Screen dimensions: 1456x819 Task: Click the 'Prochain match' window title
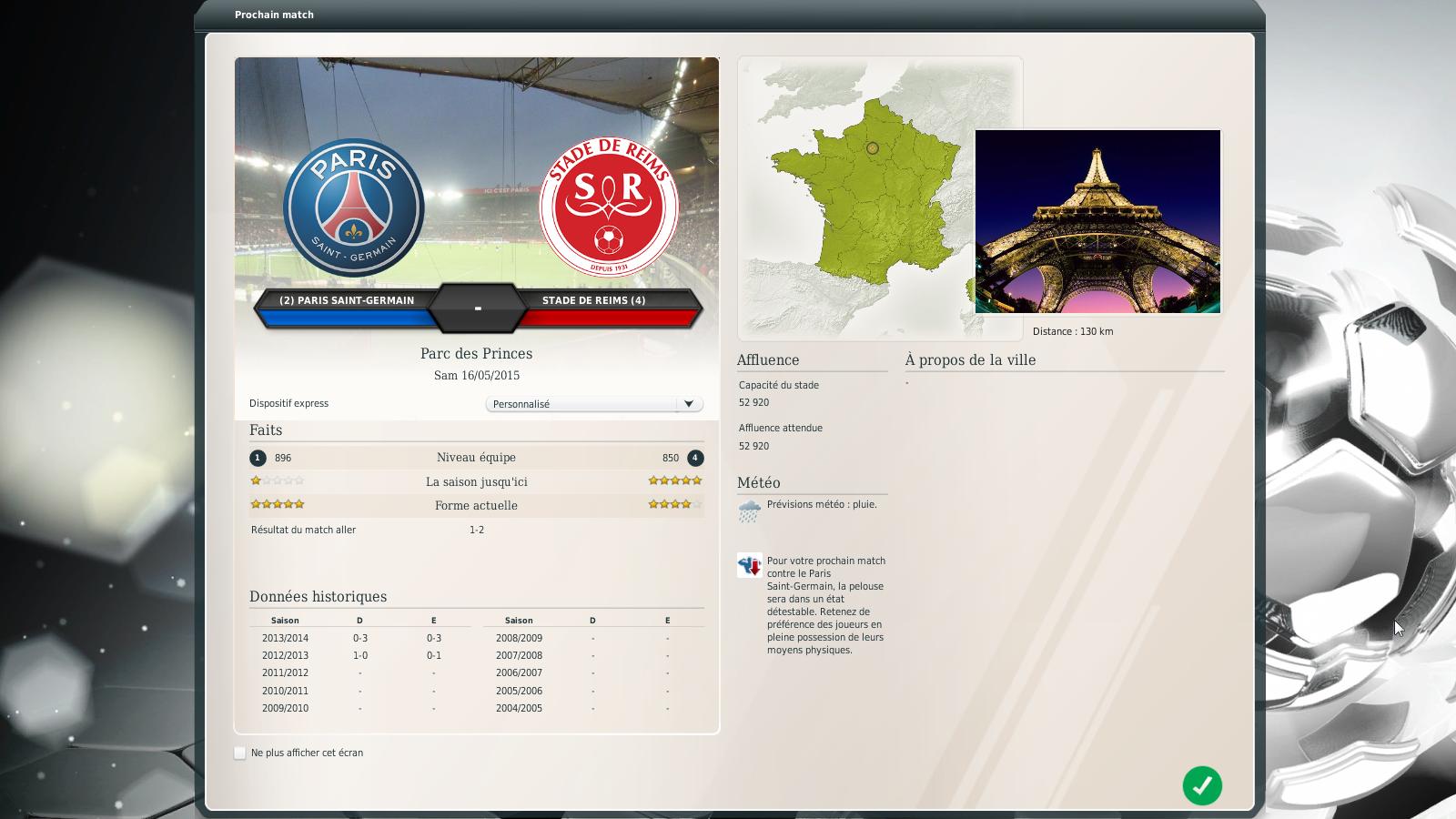coord(274,15)
